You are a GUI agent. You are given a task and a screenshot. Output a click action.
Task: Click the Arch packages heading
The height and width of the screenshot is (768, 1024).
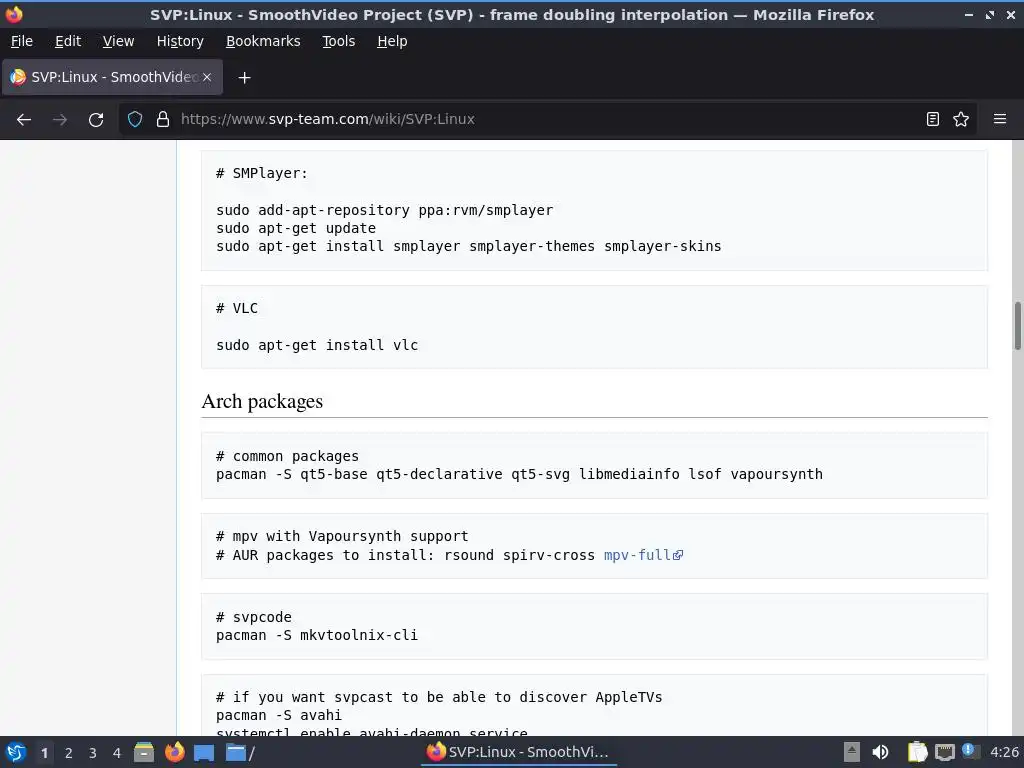point(262,401)
